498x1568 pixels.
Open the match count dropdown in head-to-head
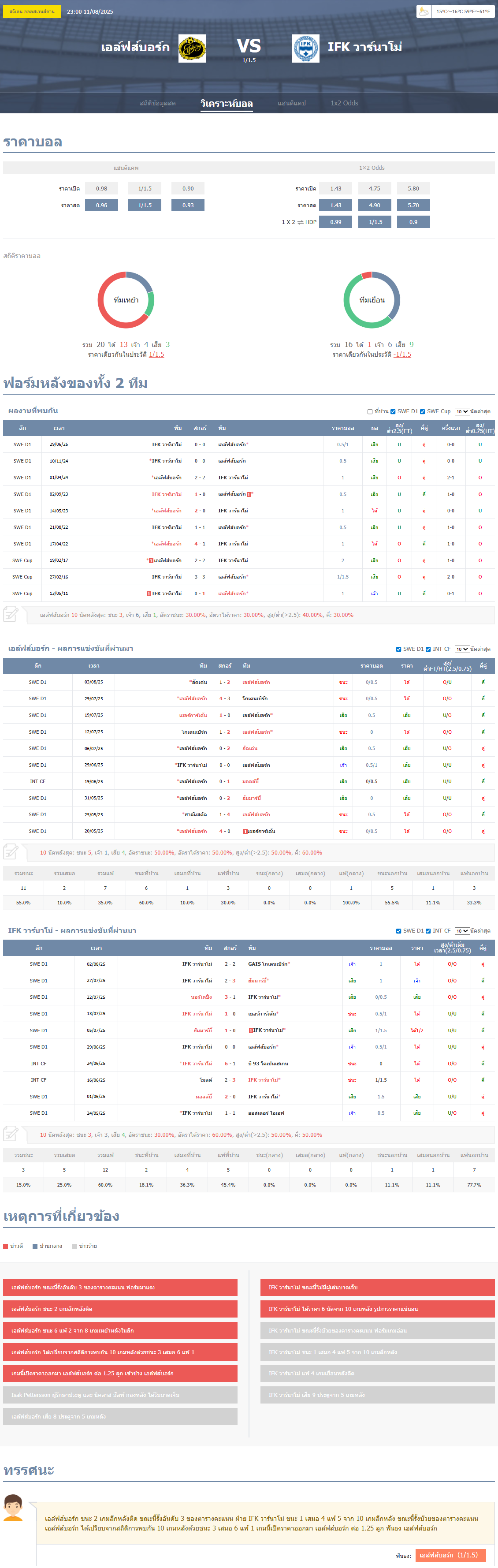[x=462, y=411]
